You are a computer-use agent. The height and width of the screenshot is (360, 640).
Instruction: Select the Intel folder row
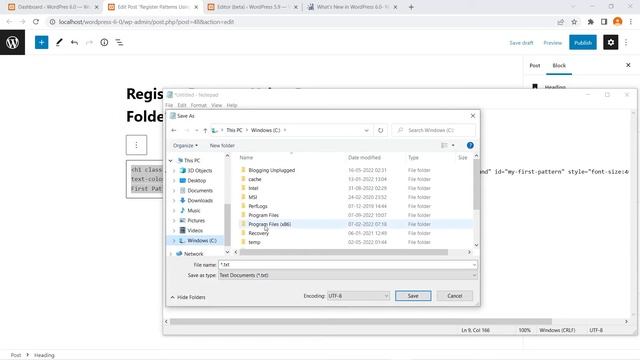[356, 188]
